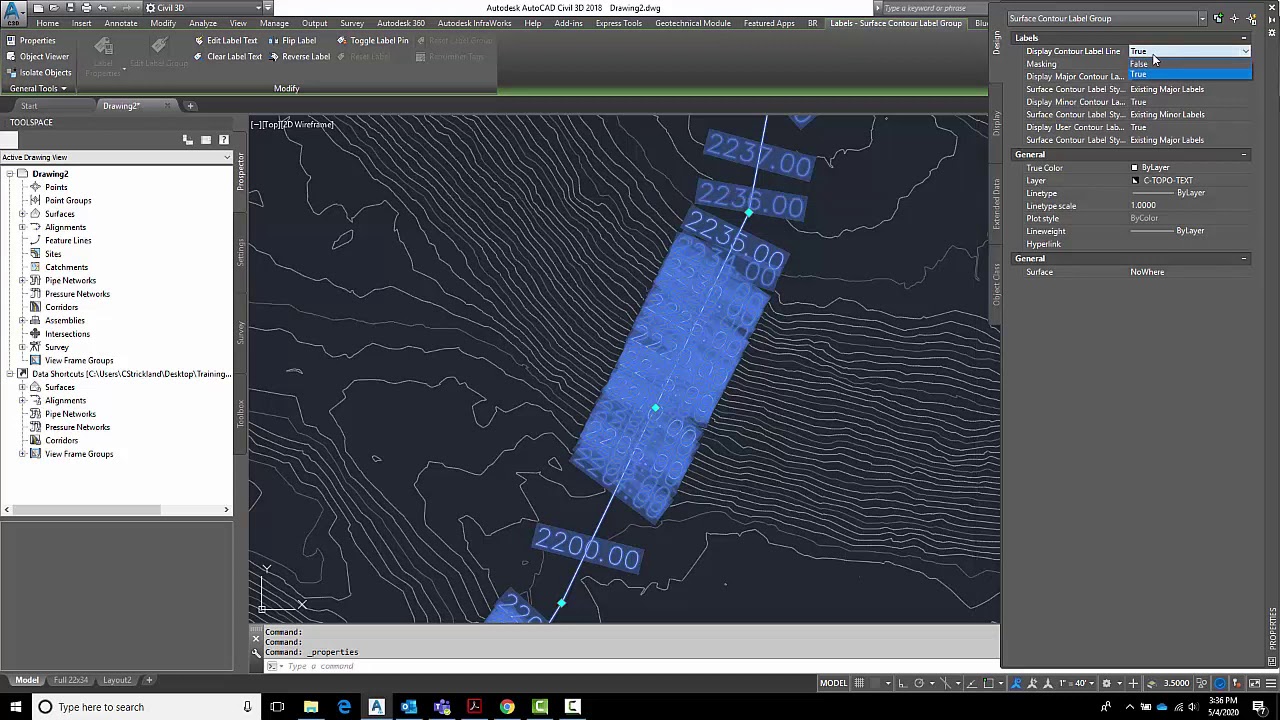
Task: Expand Surfaces node under Drawing2
Action: (22, 214)
